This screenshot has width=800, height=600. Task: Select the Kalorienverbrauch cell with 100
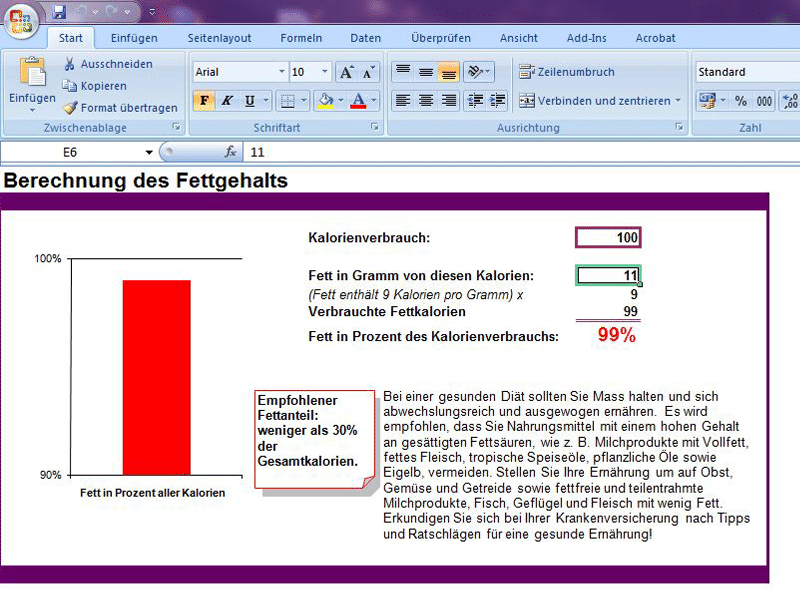point(608,237)
